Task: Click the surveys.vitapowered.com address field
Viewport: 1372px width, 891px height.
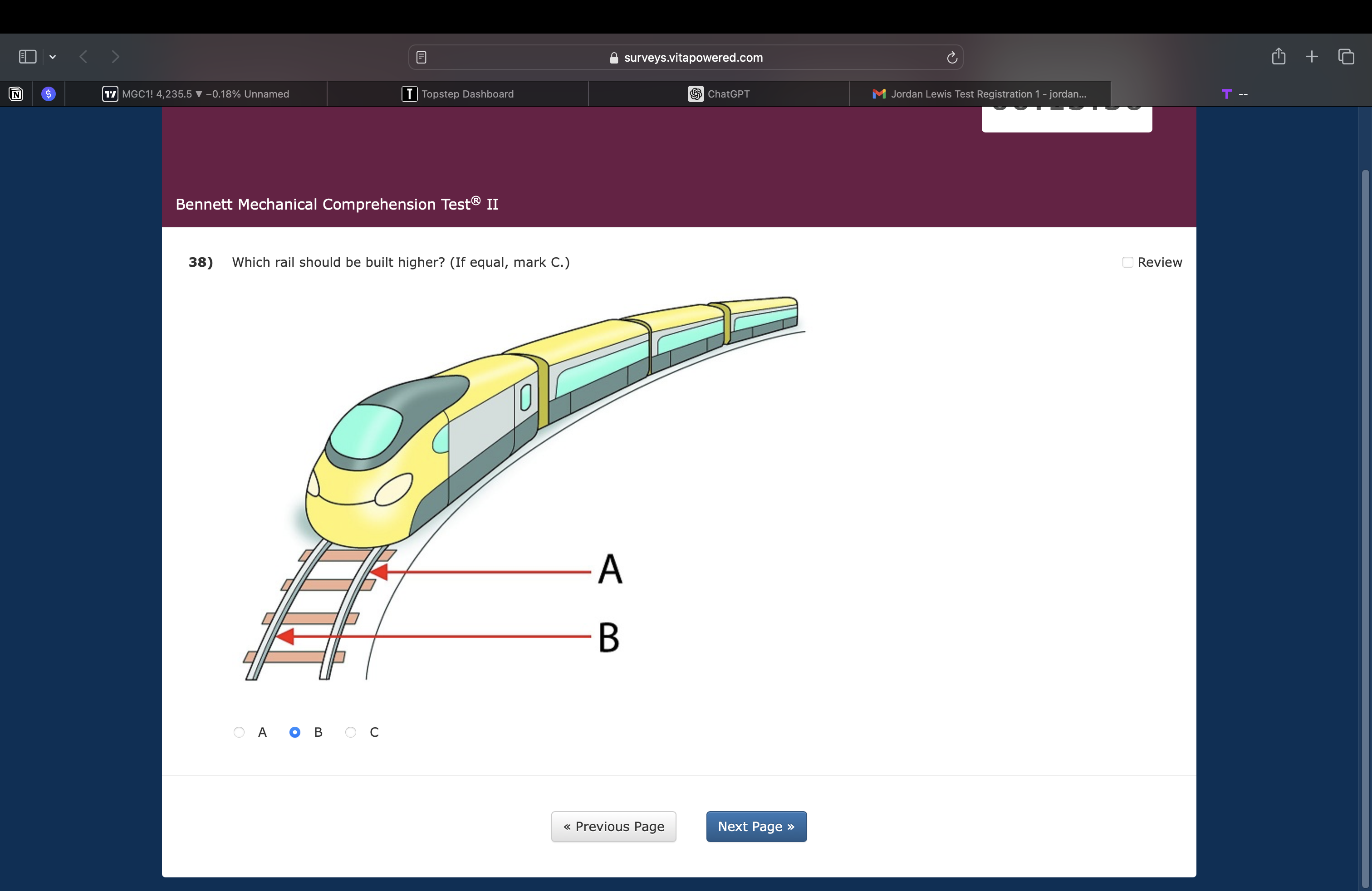Action: click(686, 57)
